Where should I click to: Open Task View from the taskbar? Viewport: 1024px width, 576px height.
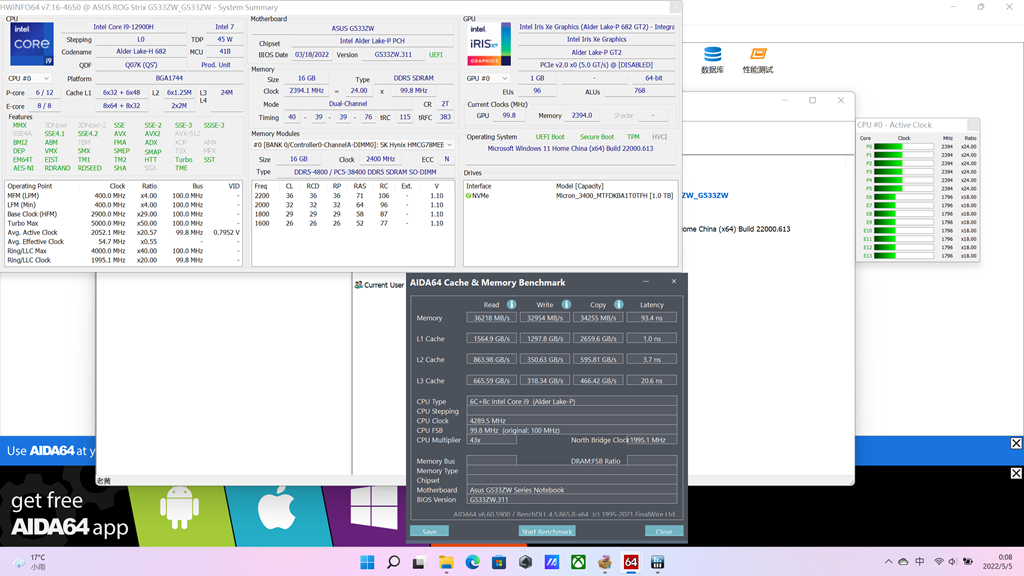[419, 562]
